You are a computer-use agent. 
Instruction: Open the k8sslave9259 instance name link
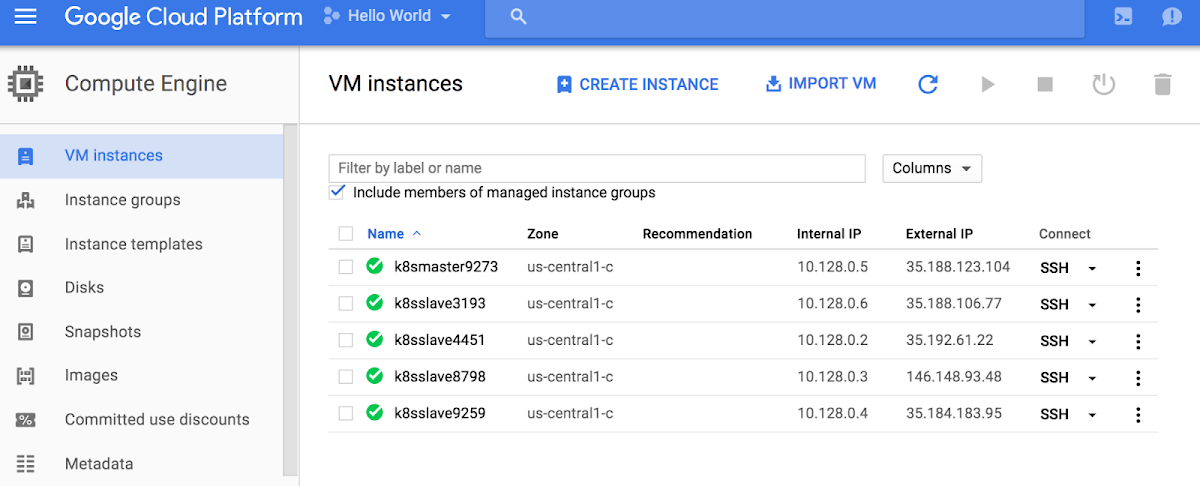tap(440, 413)
